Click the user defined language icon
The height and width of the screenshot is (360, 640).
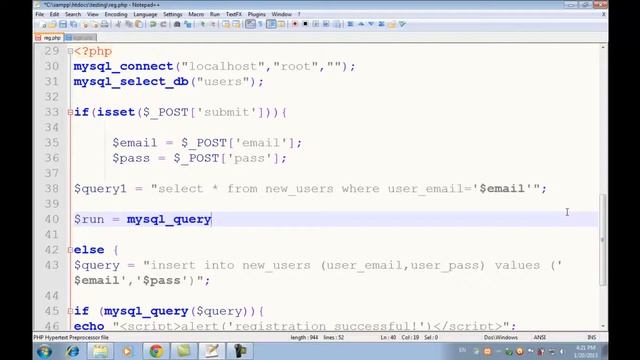[281, 24]
